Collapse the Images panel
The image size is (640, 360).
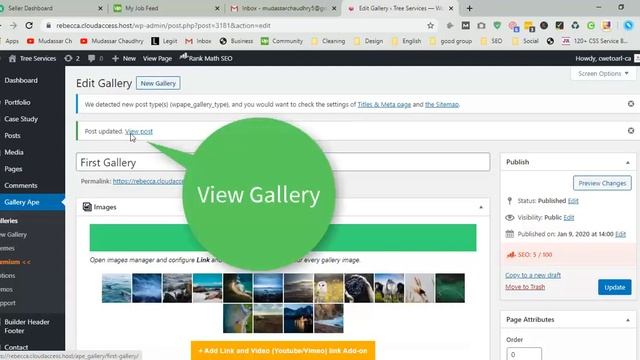(481, 207)
